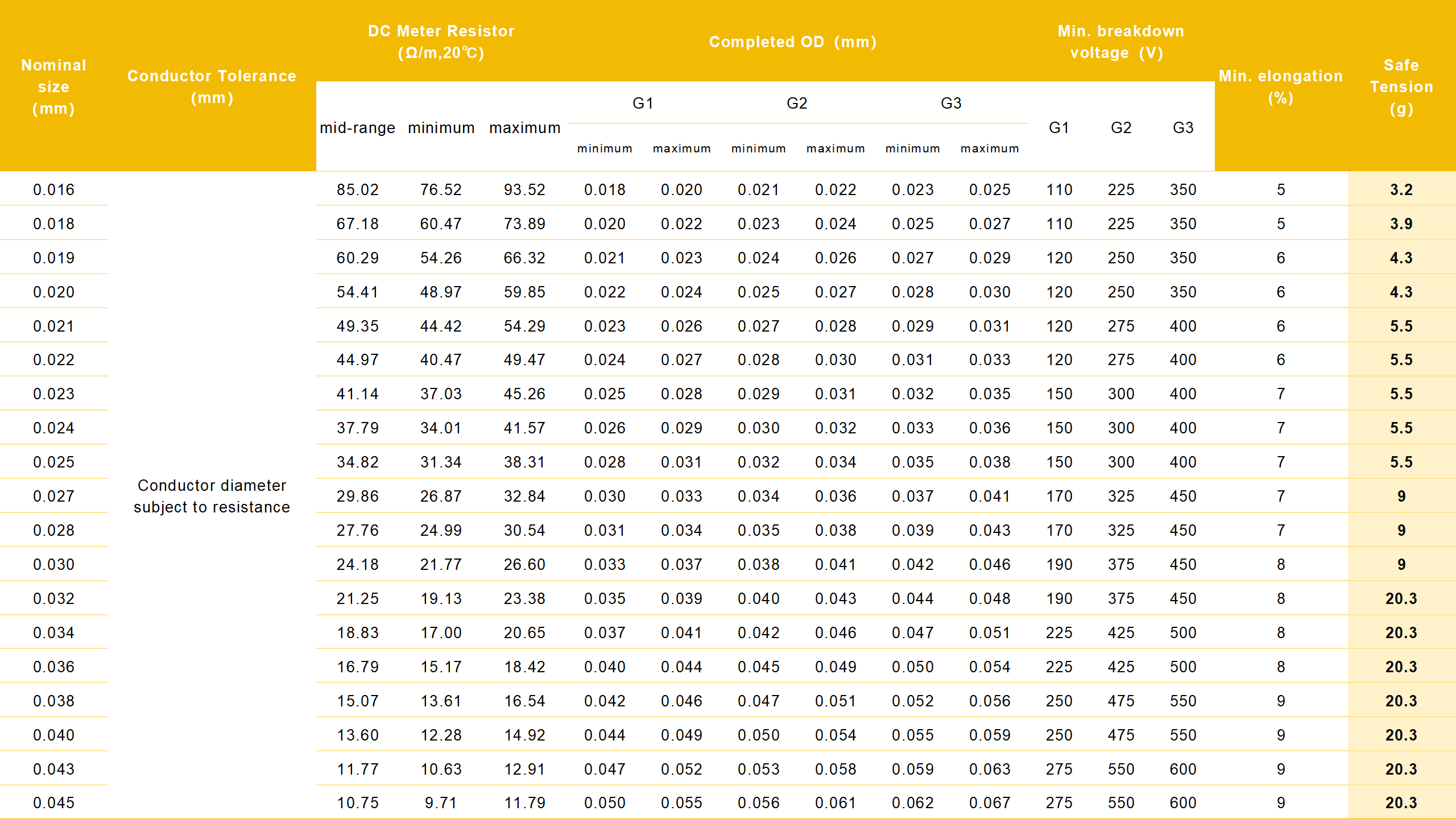Click maximum resistance value 18.42

[524, 667]
